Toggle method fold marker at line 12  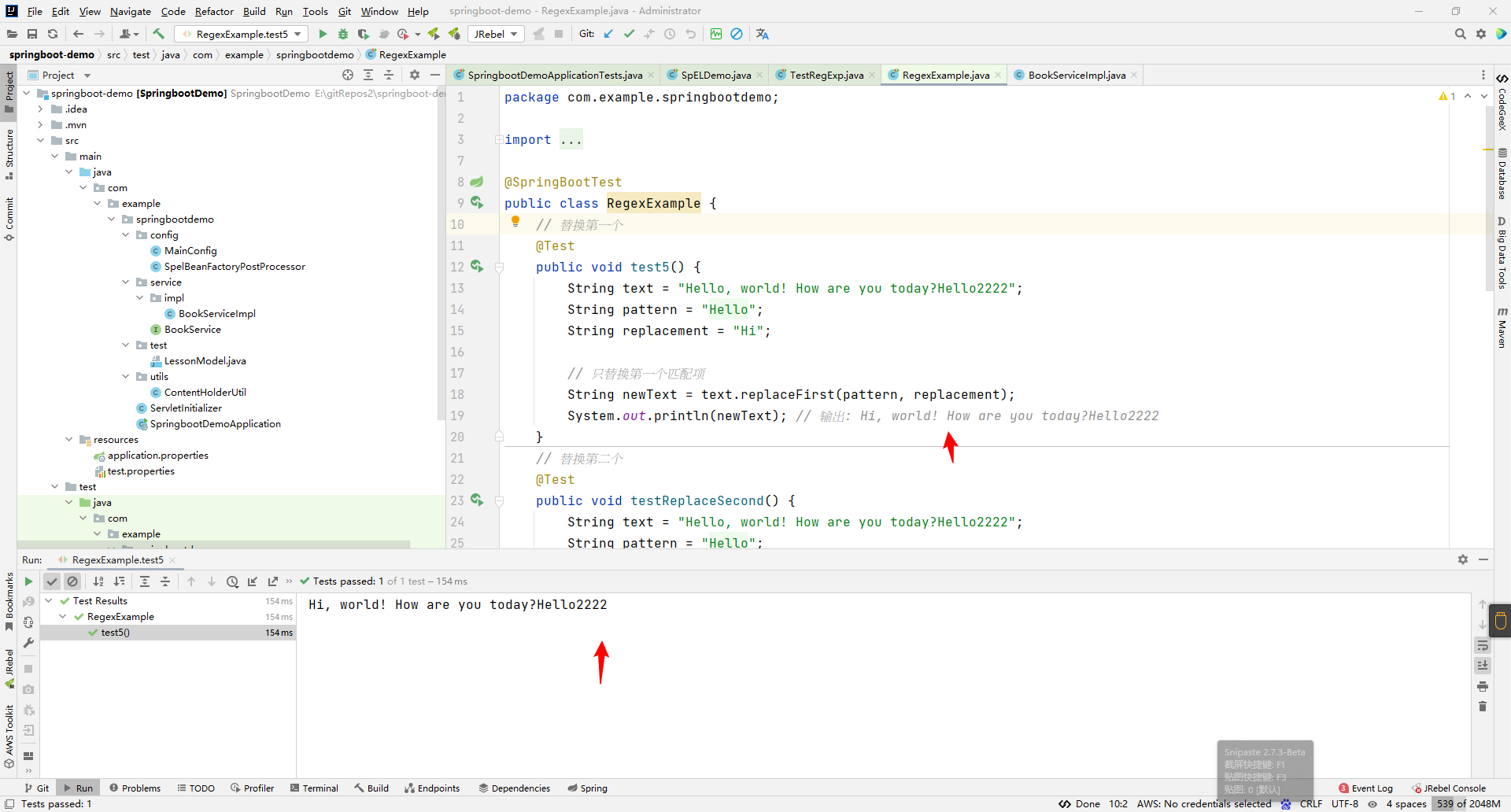coord(499,268)
